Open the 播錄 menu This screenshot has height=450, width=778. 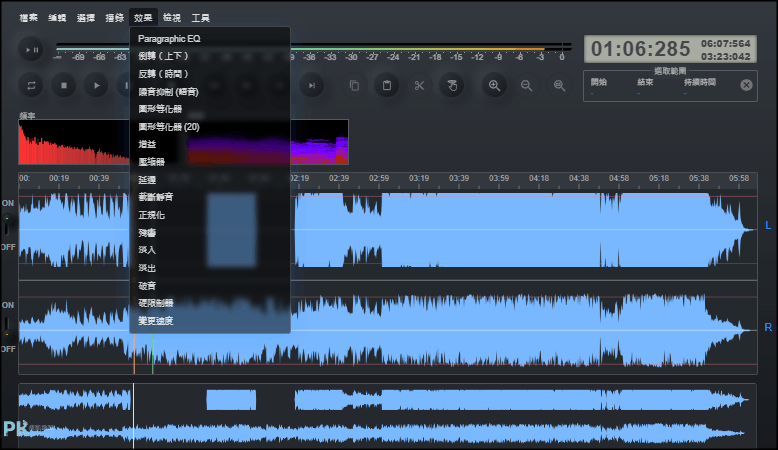pyautogui.click(x=115, y=18)
